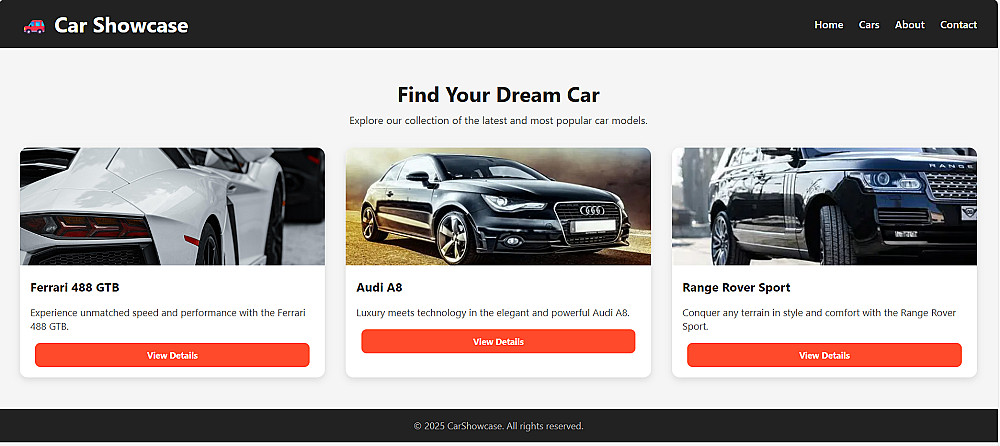View Details for Range Rover Sport
The image size is (1000, 446).
tap(824, 355)
